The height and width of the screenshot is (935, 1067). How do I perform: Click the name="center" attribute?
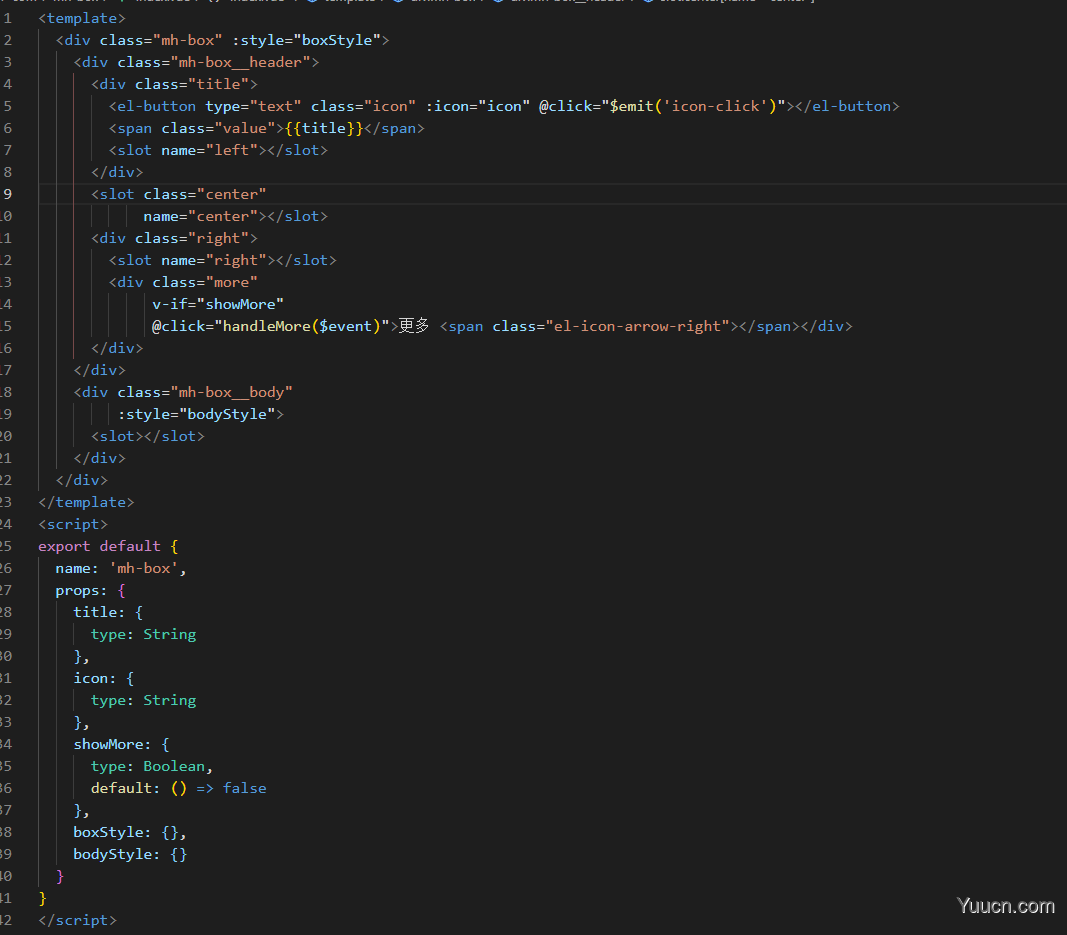(200, 216)
